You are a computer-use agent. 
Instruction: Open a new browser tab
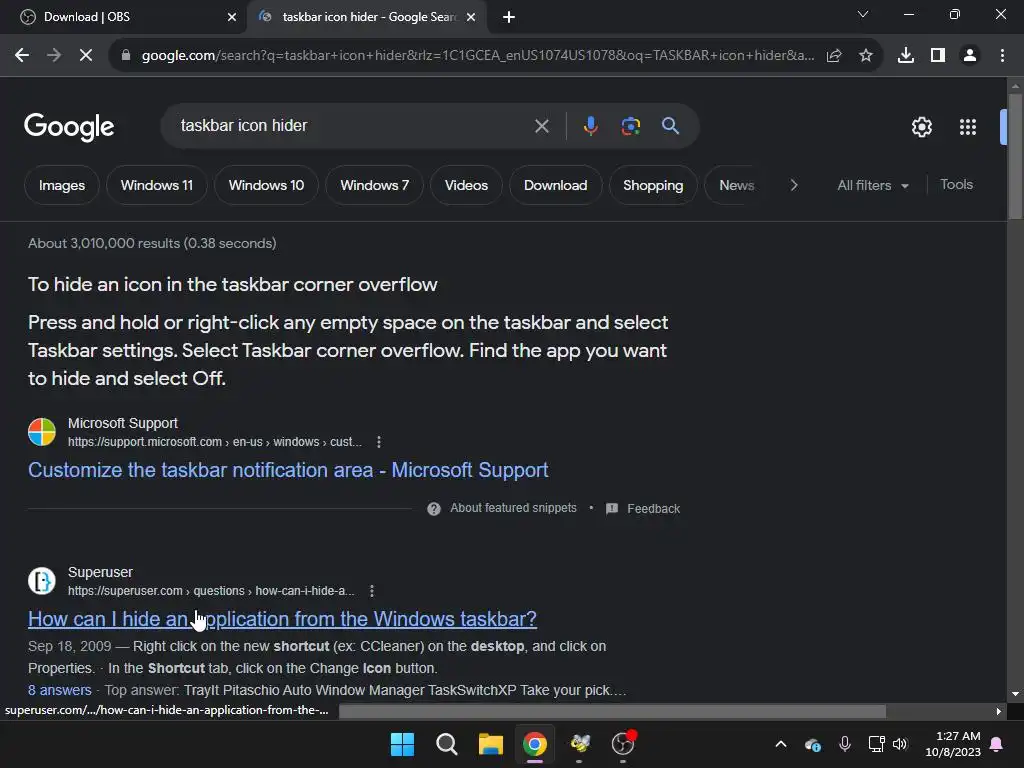click(x=509, y=17)
